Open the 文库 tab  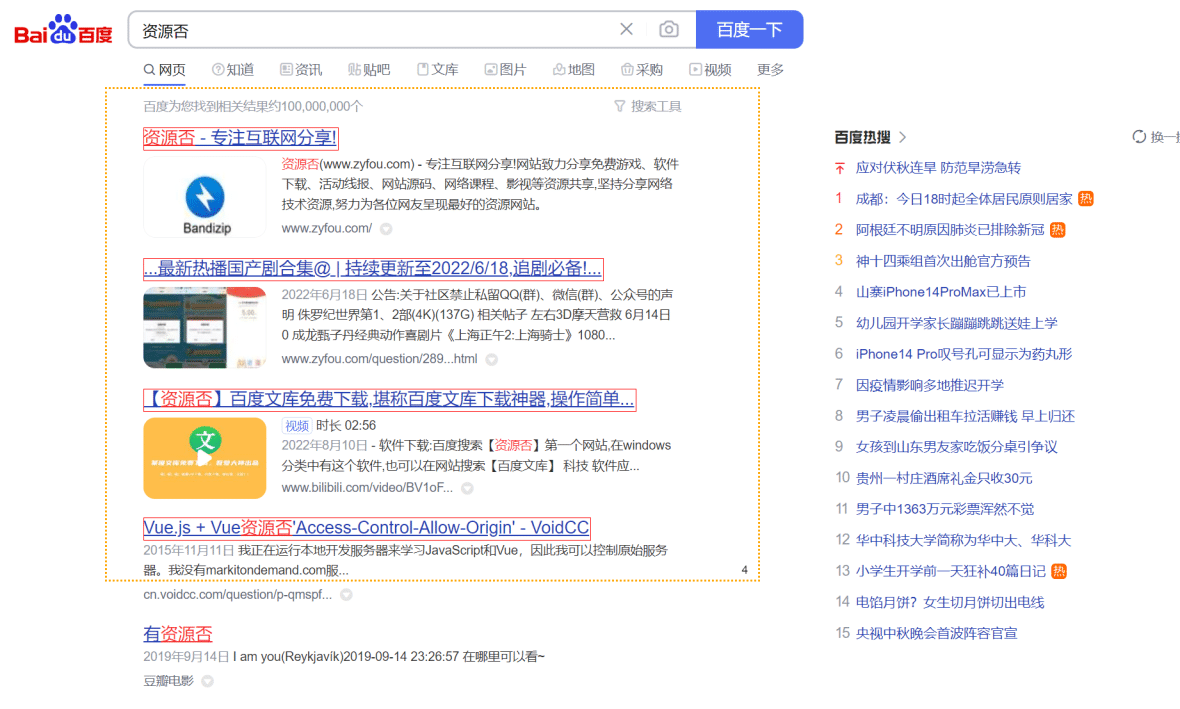[437, 70]
